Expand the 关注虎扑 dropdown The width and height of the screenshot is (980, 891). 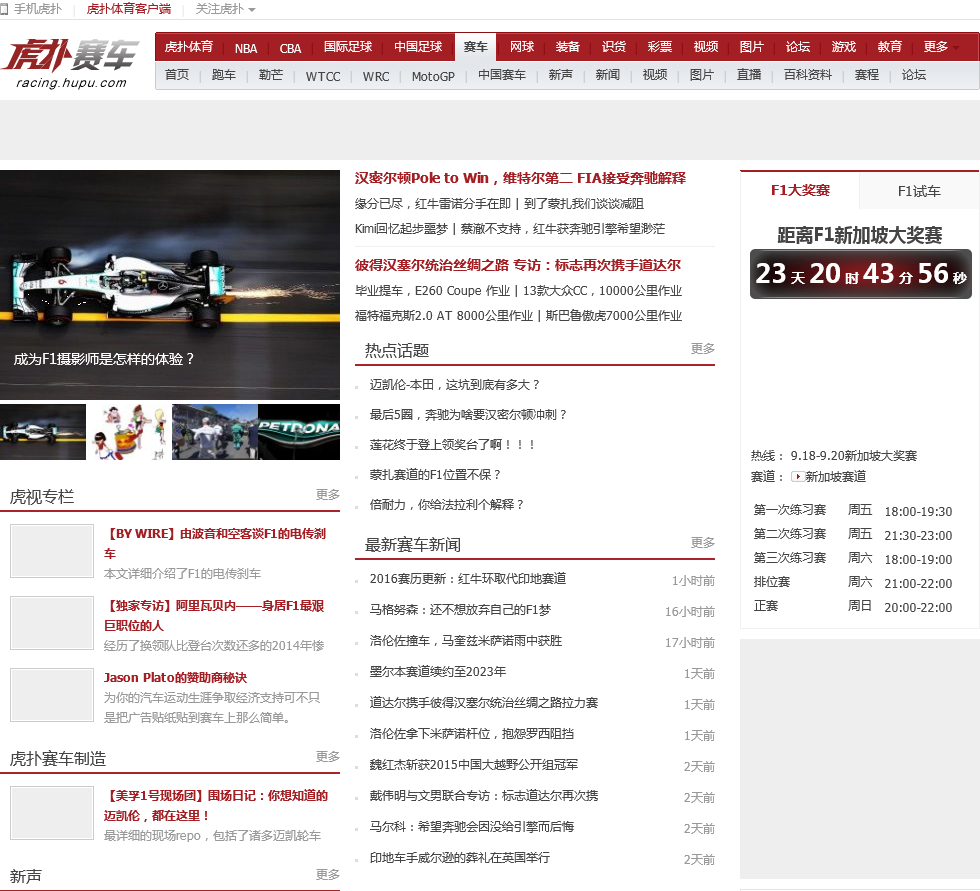pos(225,9)
